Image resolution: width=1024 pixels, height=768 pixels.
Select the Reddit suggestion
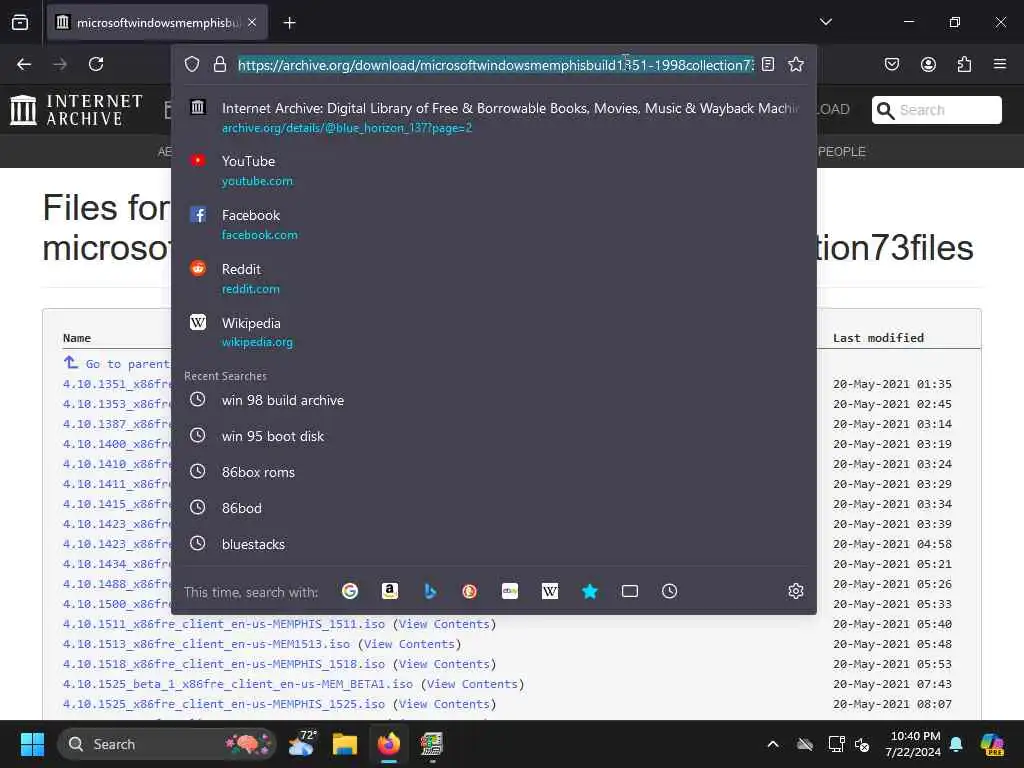click(x=494, y=278)
